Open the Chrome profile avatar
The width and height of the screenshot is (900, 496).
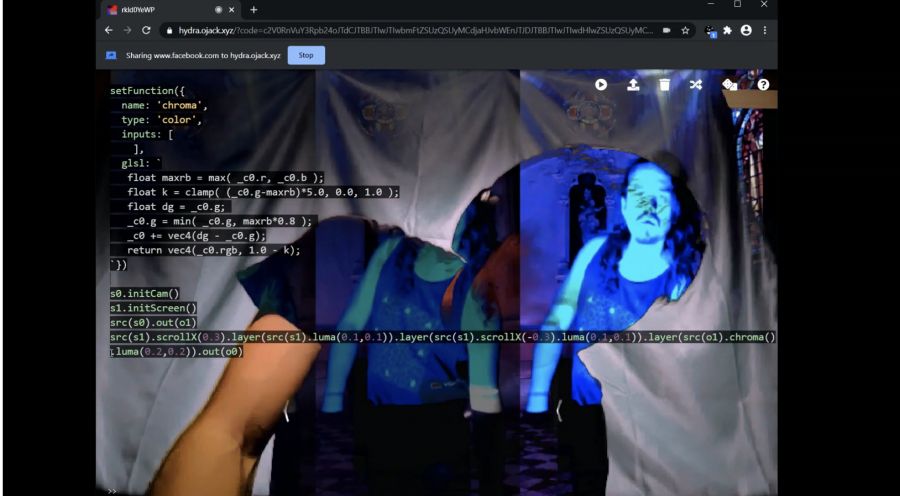pos(746,30)
